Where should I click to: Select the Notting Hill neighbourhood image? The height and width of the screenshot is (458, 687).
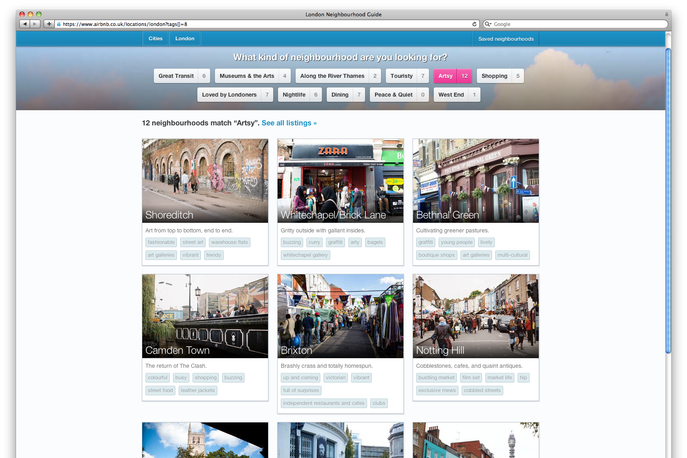(x=475, y=316)
